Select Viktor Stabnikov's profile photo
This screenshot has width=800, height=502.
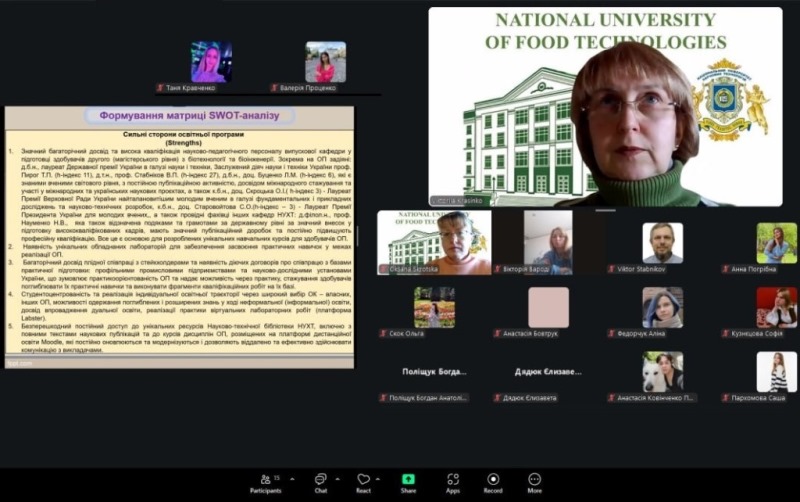click(662, 243)
